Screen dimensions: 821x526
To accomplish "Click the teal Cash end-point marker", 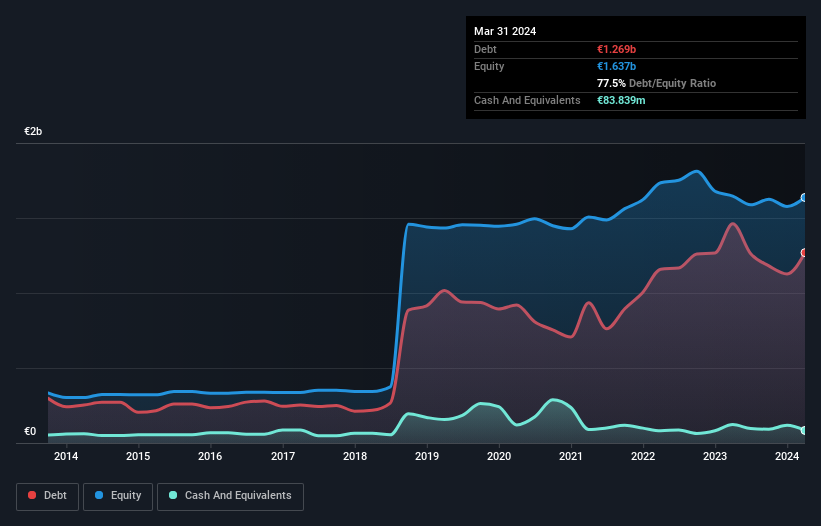I will point(804,430).
